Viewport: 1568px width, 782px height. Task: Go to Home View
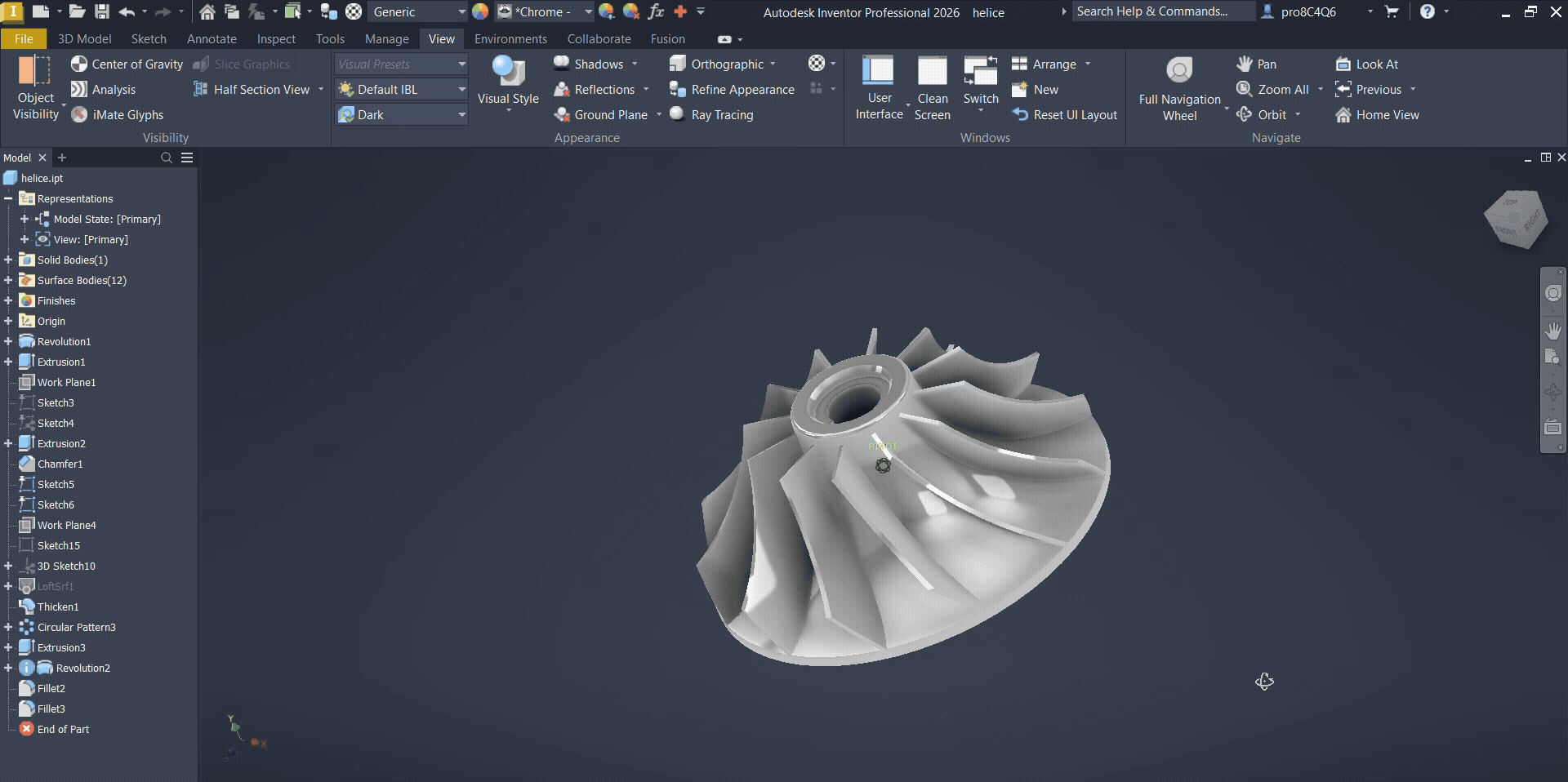coord(1377,114)
